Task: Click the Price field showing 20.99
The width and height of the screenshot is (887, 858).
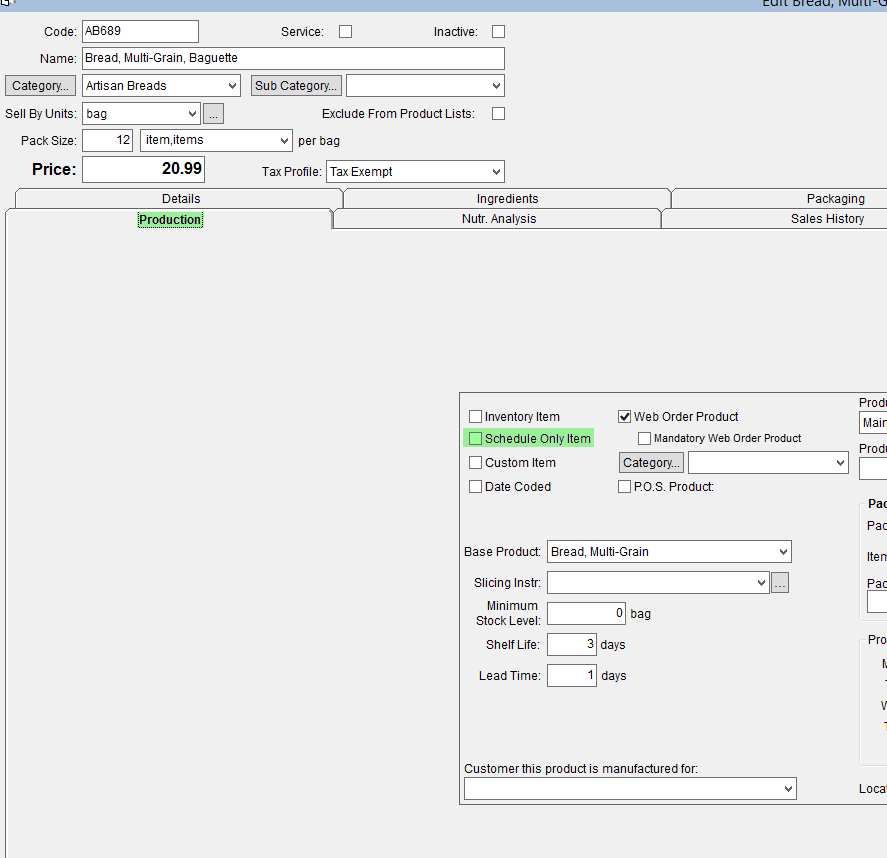Action: point(143,169)
